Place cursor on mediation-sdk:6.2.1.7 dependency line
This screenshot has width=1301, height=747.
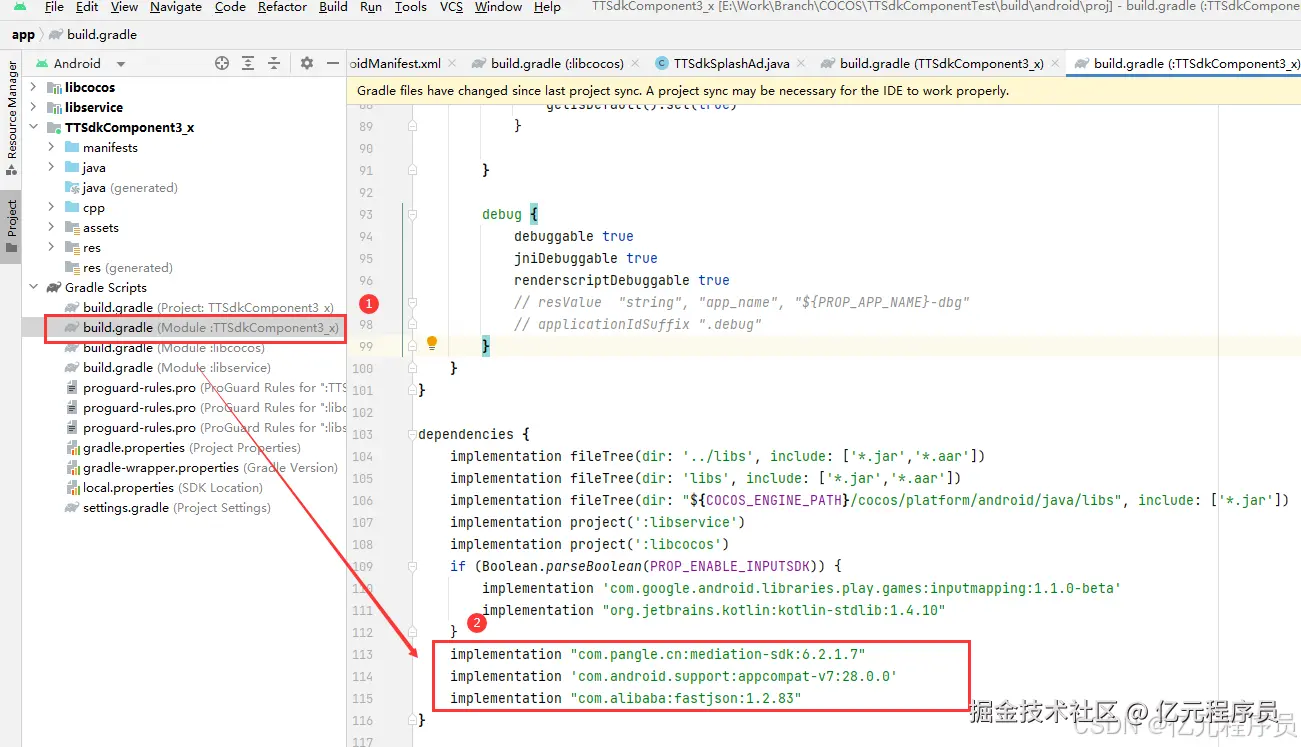click(658, 654)
